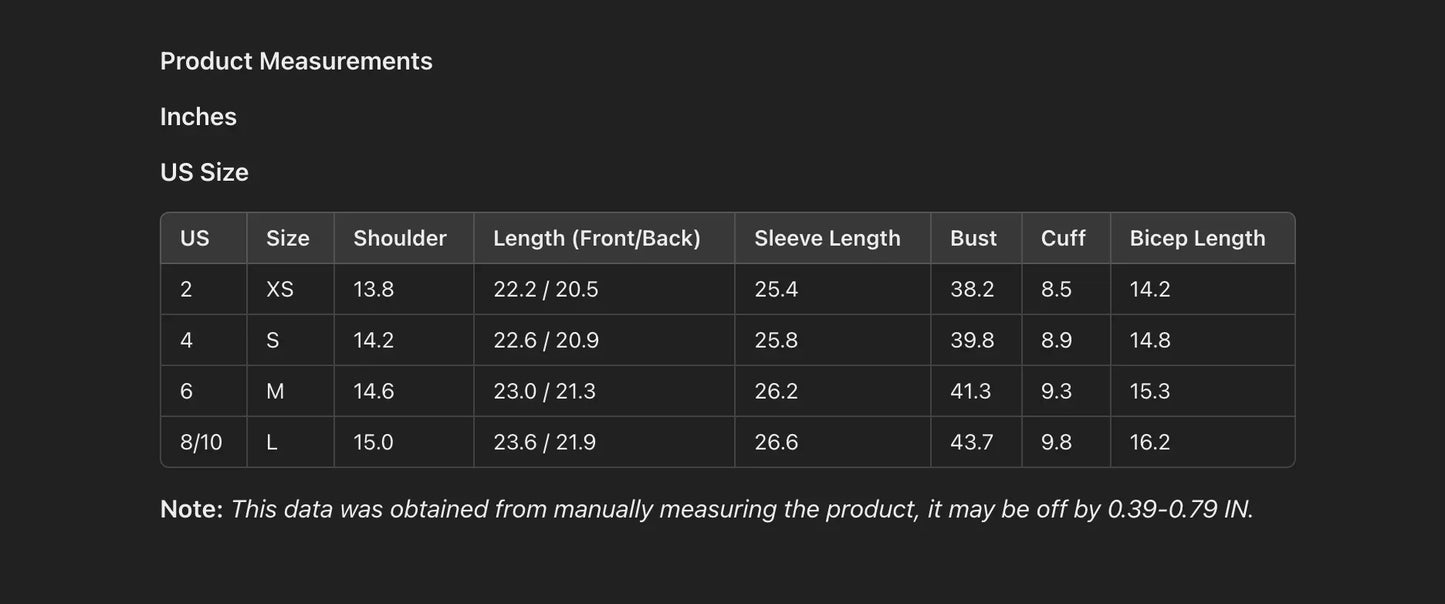Screen dimensions: 1445x604
Task: Click the Length (Front/Back) column header
Action: pyautogui.click(x=597, y=238)
